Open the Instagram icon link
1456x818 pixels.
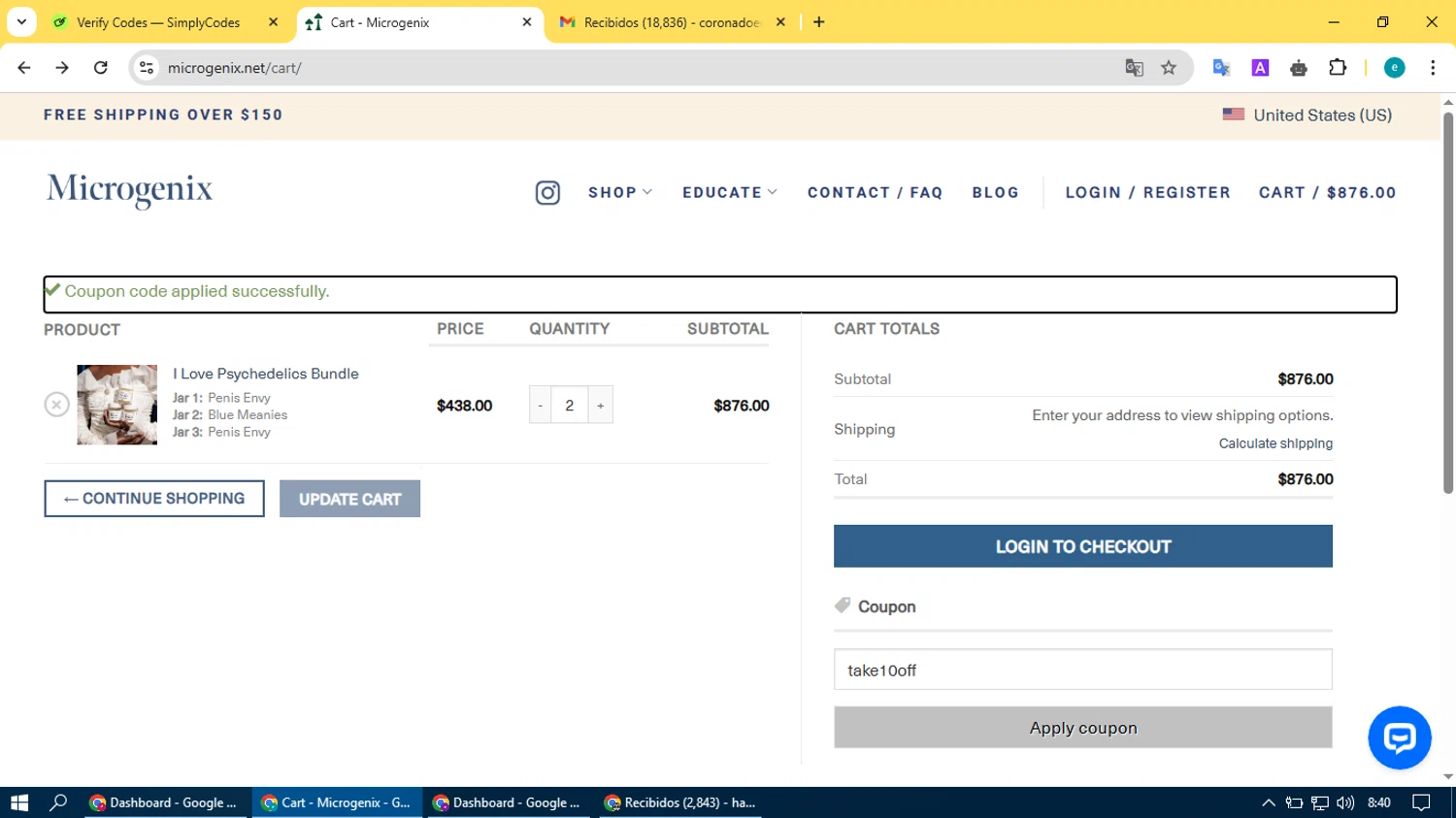pyautogui.click(x=547, y=193)
